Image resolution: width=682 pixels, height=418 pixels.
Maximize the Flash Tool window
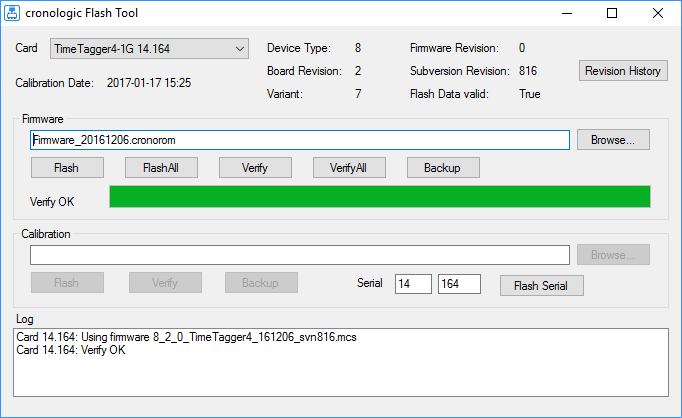pyautogui.click(x=612, y=13)
